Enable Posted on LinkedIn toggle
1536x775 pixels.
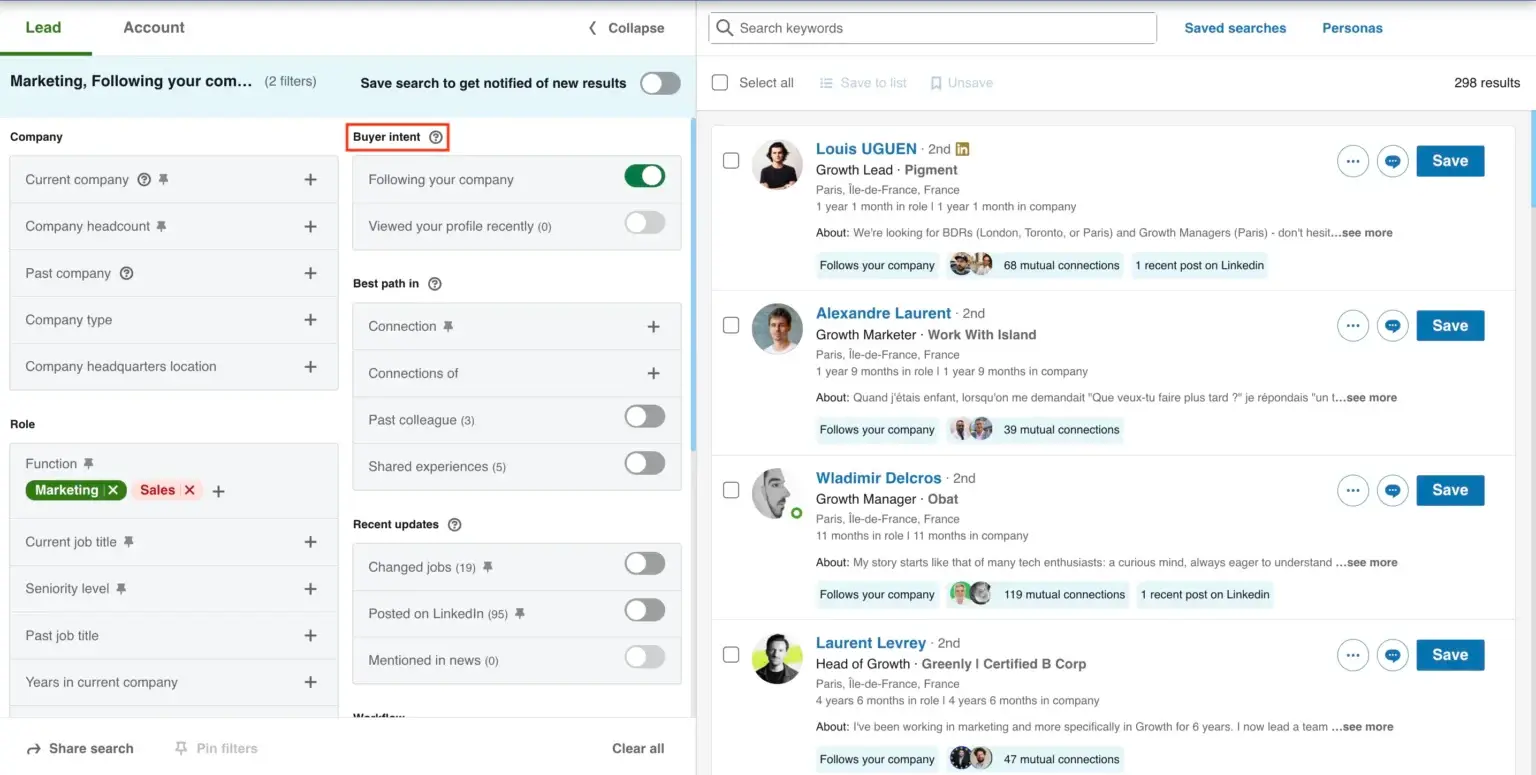[x=645, y=610]
